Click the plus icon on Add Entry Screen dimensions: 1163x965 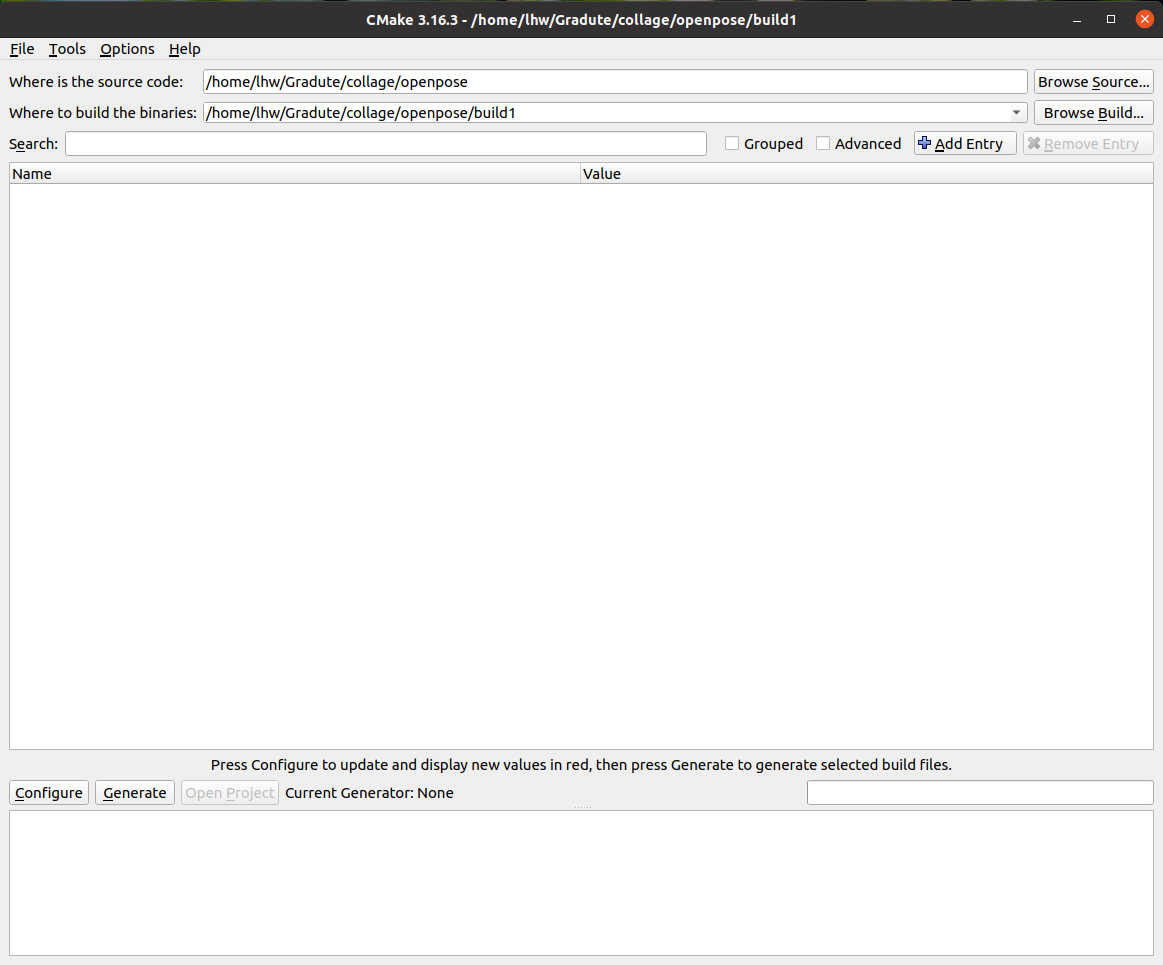click(924, 143)
